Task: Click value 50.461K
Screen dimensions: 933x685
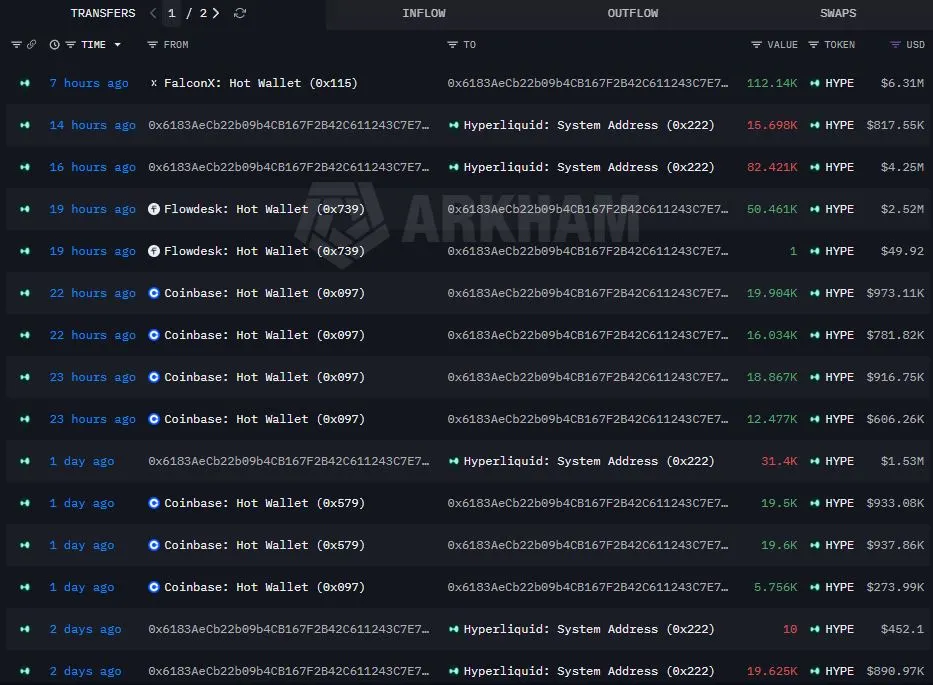Action: [x=772, y=209]
